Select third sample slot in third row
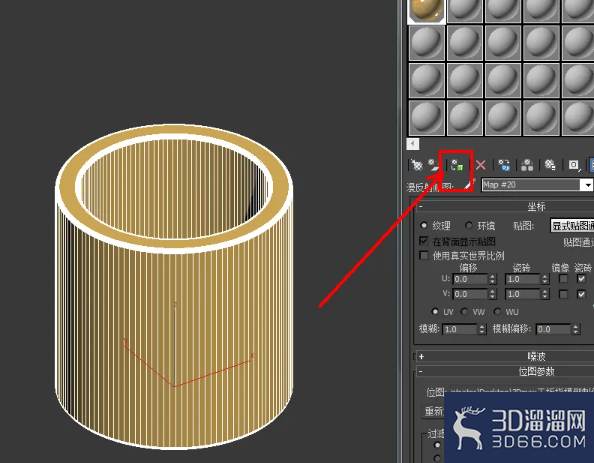 click(x=503, y=80)
